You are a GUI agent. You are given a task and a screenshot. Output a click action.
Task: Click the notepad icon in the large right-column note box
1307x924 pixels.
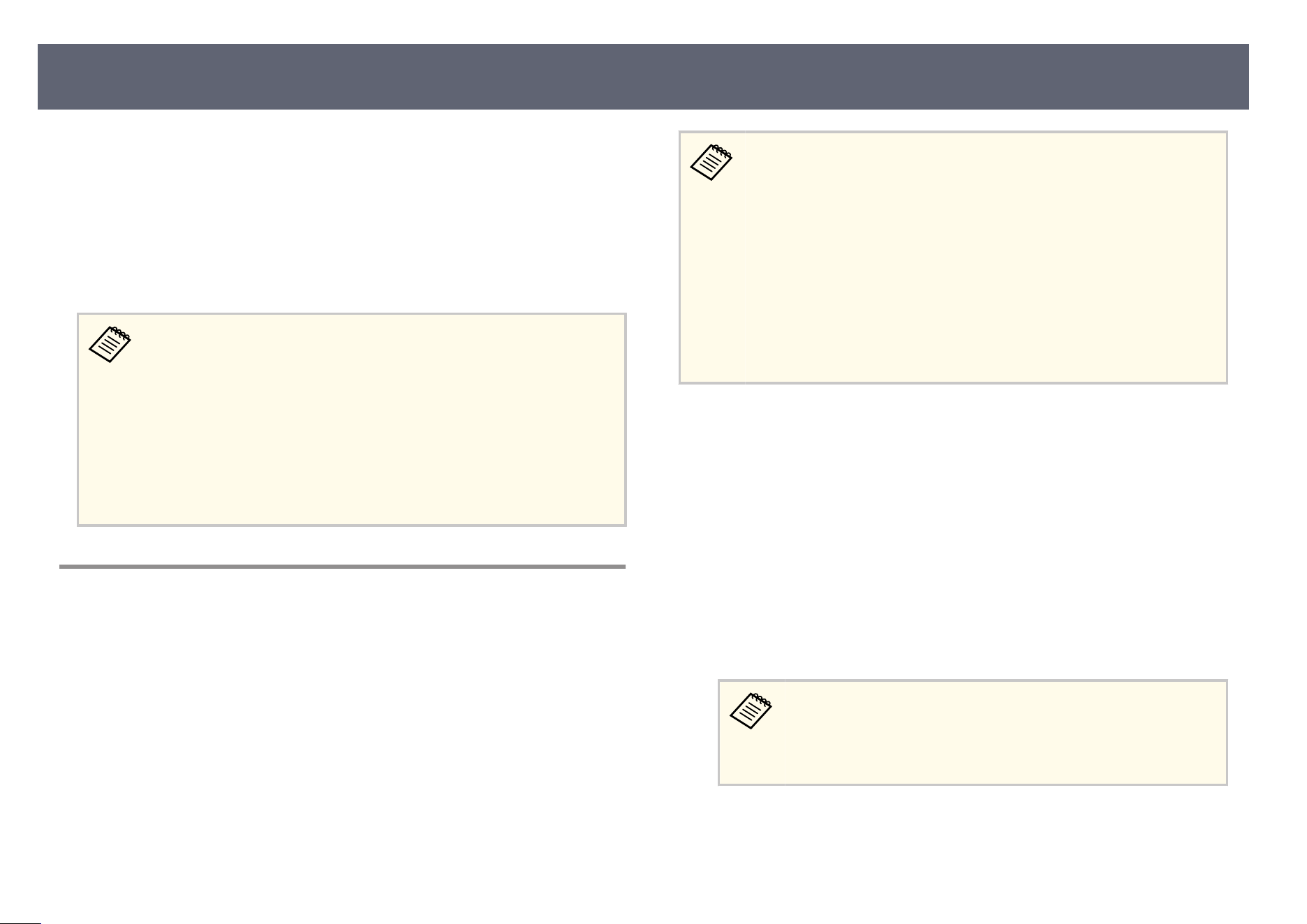[x=711, y=163]
